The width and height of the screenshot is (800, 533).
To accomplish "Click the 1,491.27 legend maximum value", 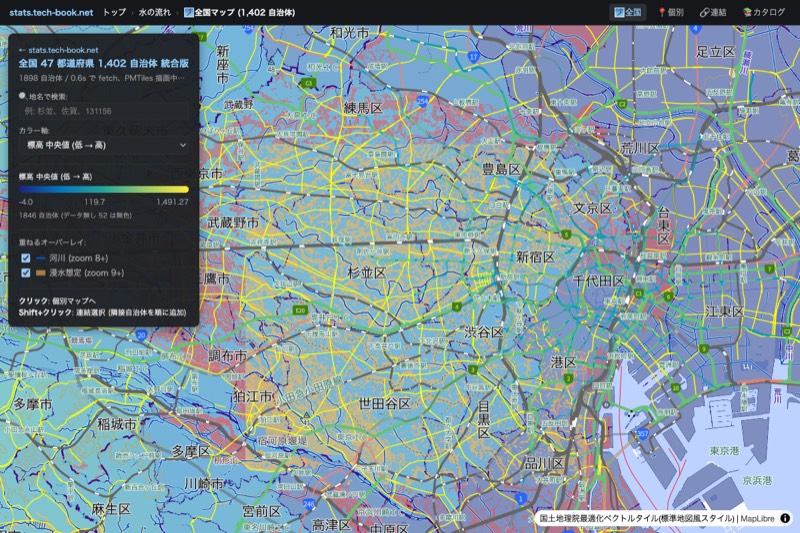I will pos(172,202).
